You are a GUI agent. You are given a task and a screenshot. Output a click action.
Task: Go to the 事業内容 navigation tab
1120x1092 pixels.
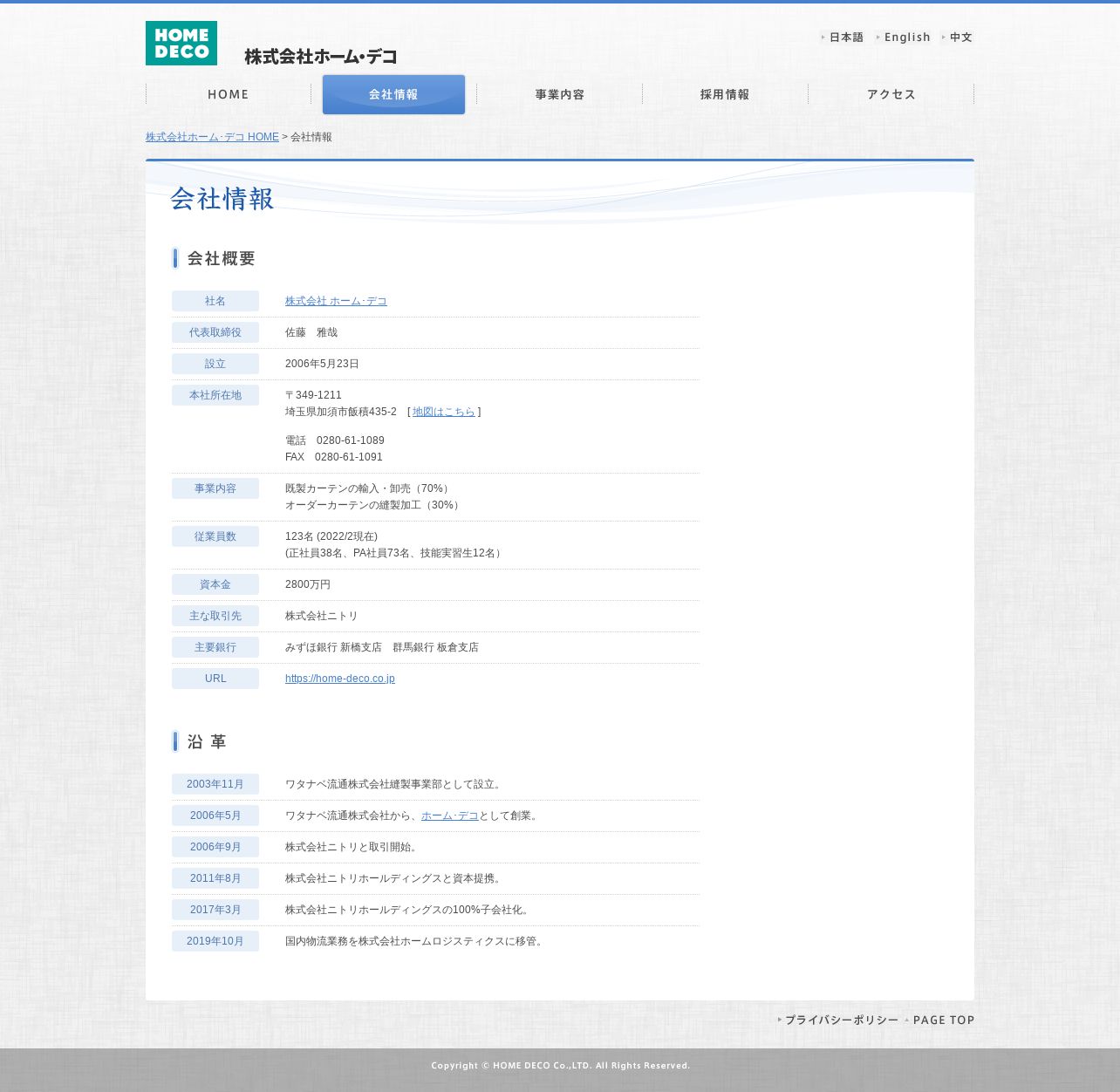[560, 94]
